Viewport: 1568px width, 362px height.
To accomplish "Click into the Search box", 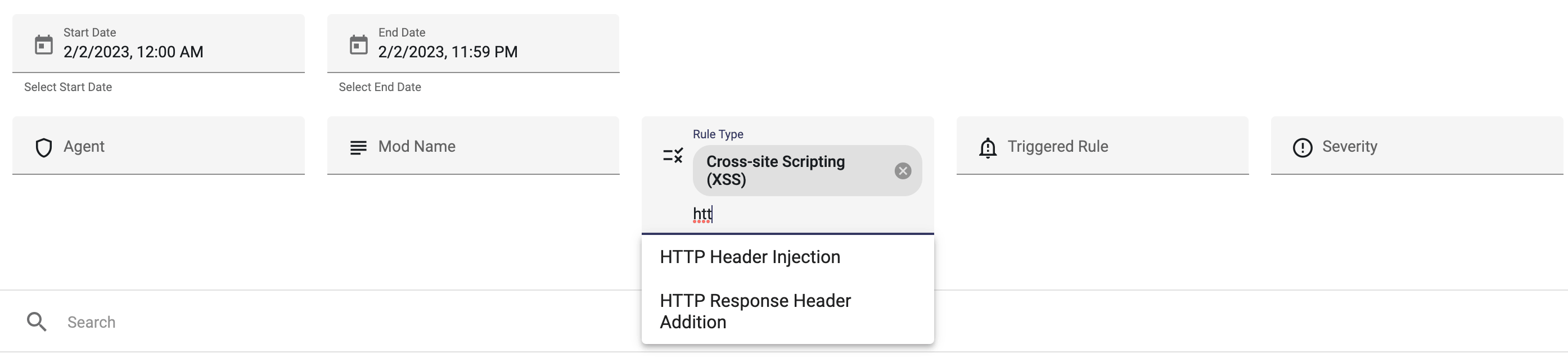I will click(x=784, y=322).
